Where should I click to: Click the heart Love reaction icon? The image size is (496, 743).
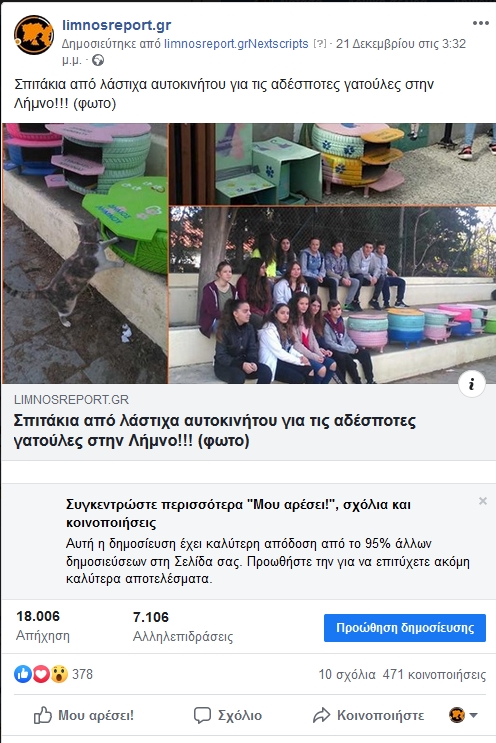click(x=41, y=673)
